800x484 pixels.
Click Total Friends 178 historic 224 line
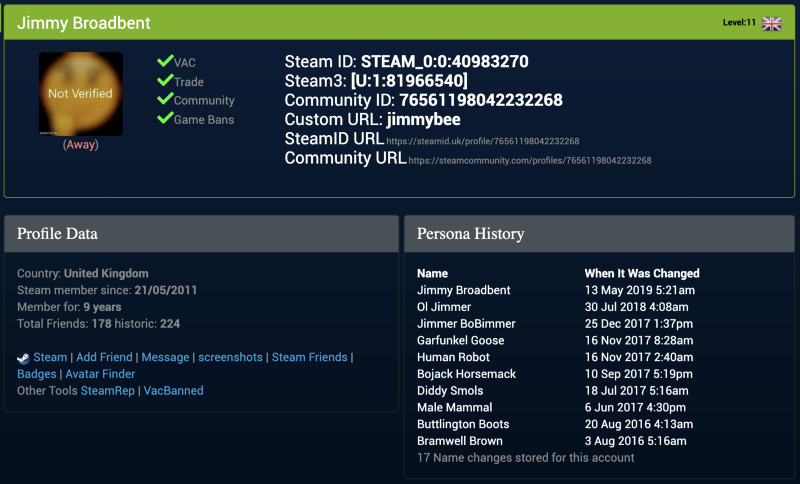(x=98, y=324)
